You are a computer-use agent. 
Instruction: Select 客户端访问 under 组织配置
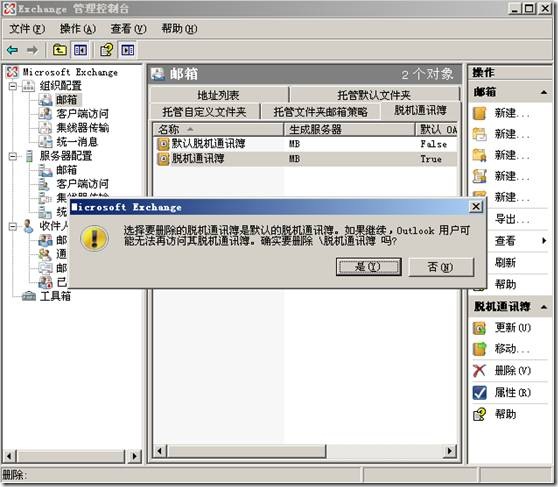tap(83, 114)
